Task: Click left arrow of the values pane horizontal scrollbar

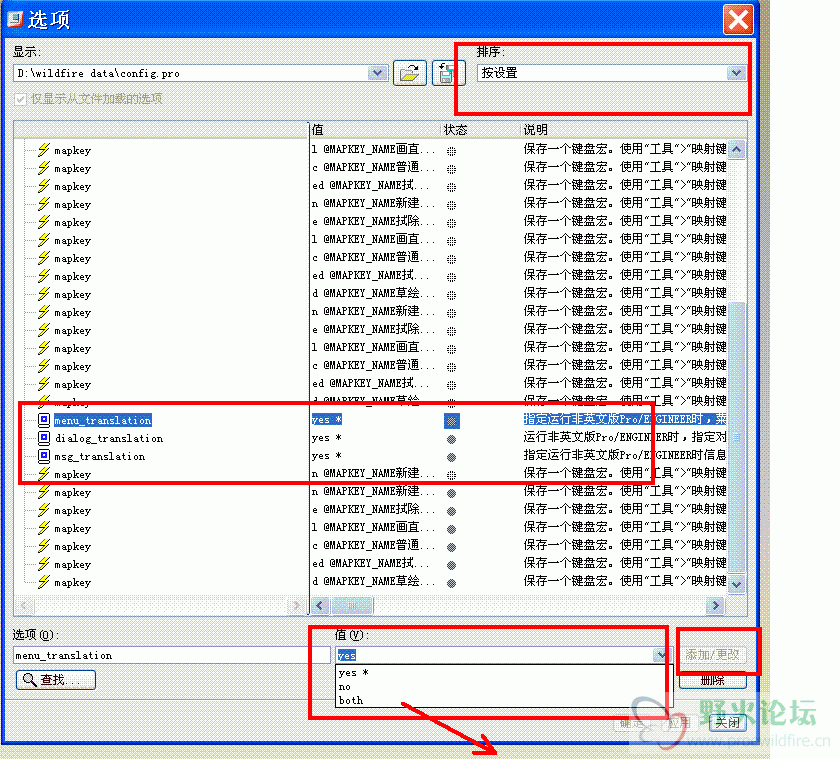Action: [x=320, y=606]
